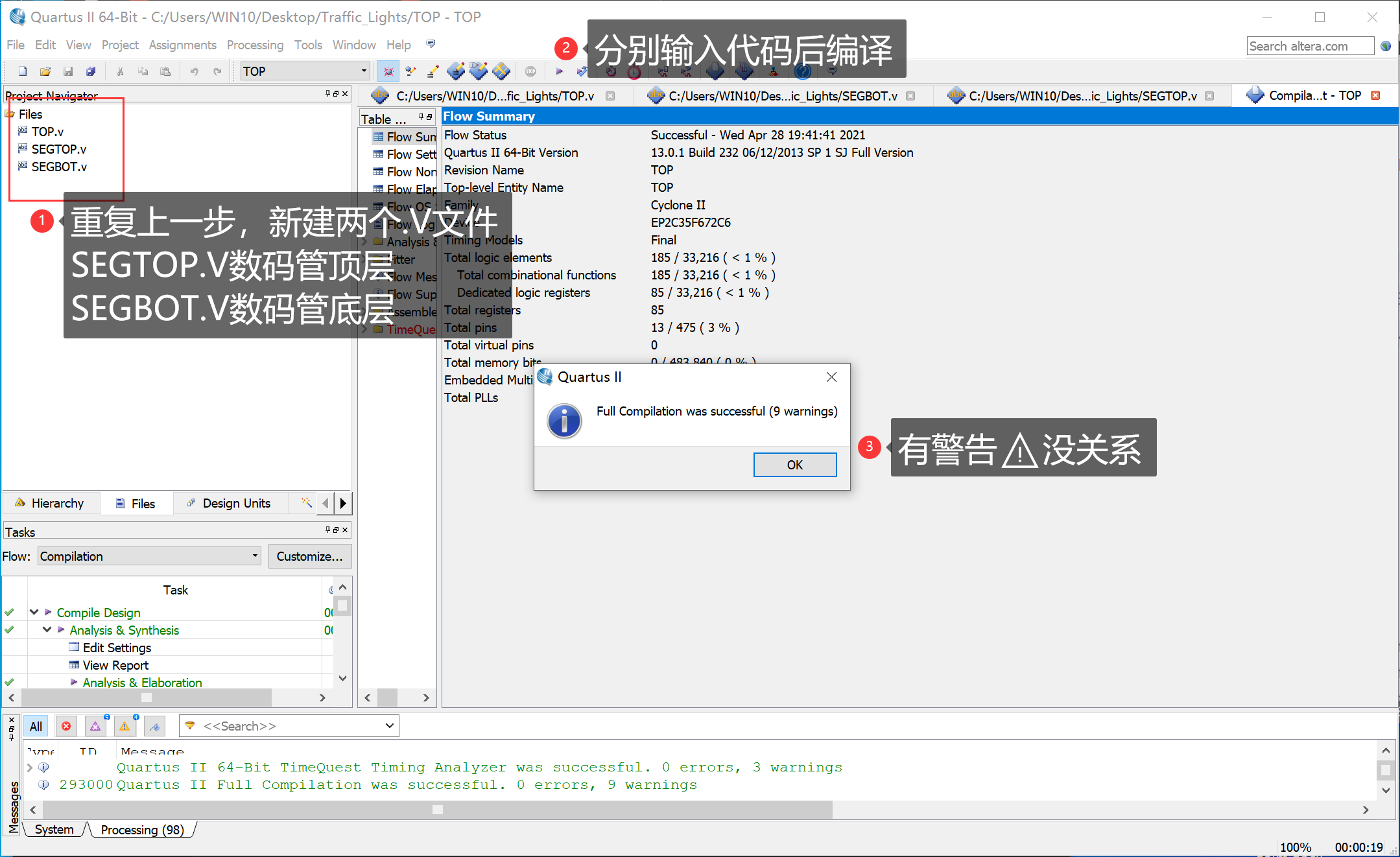The width and height of the screenshot is (1400, 857).
Task: Open the Settings dialog pencil-chip icon
Action: 456,71
